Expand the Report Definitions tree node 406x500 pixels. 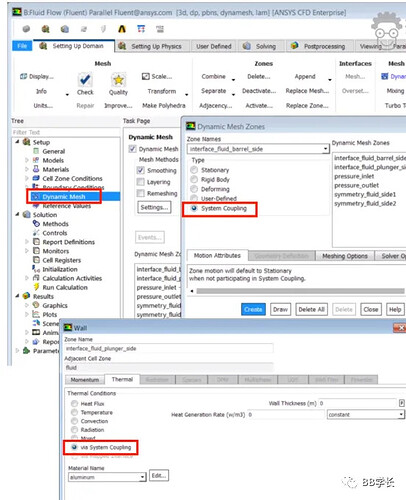27,241
